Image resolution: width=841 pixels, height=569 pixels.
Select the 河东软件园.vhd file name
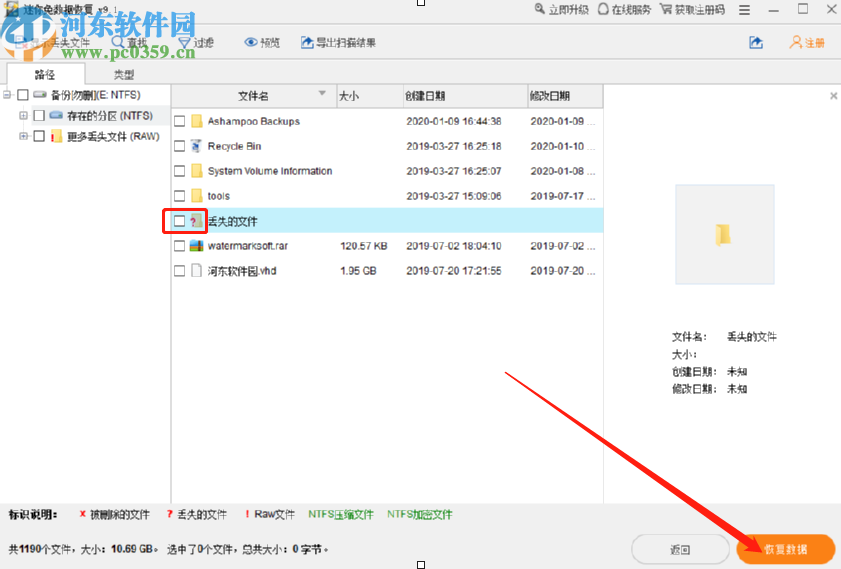point(242,271)
